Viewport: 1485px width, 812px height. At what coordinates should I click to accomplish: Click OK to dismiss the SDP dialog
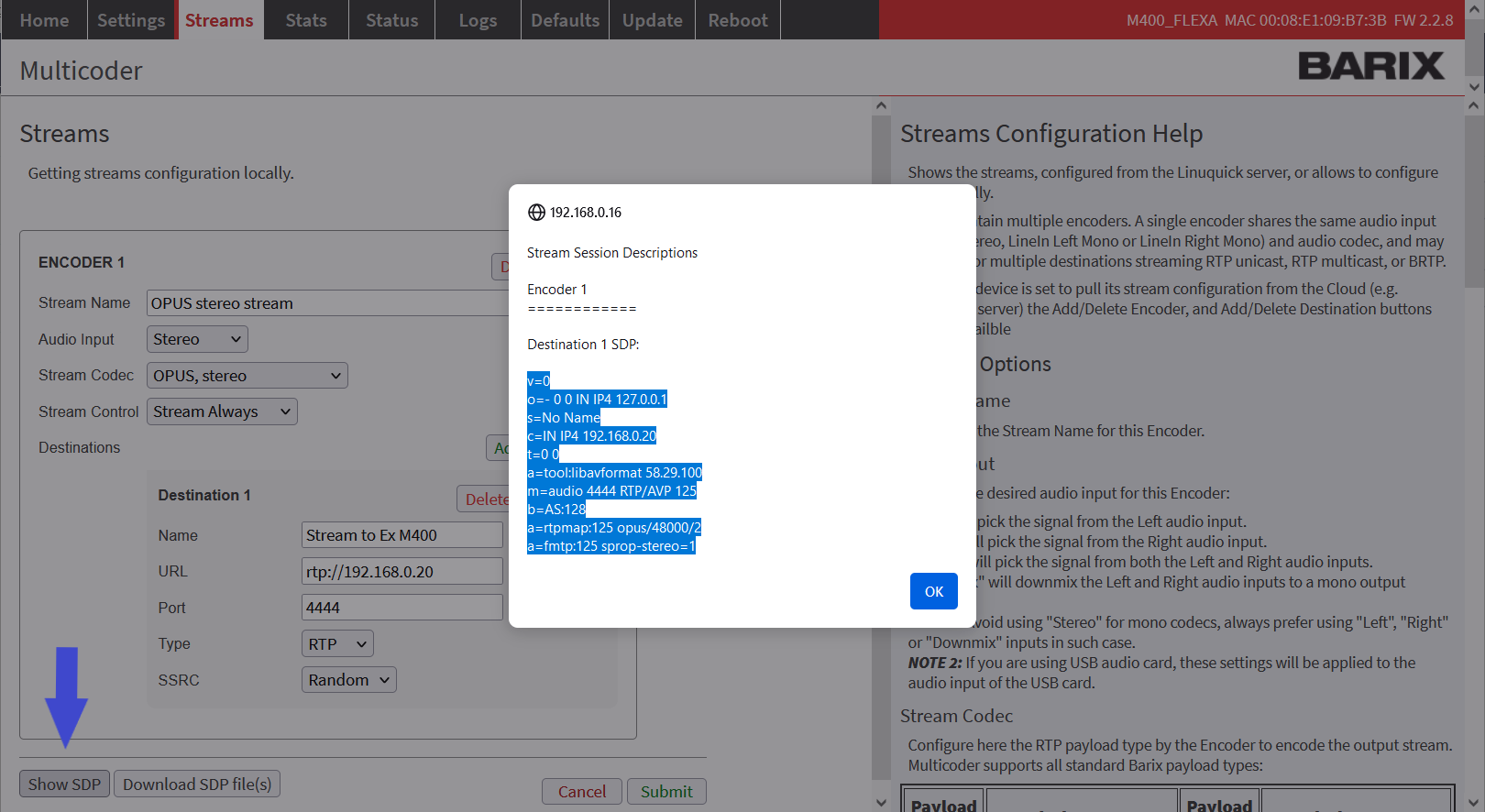coord(933,591)
